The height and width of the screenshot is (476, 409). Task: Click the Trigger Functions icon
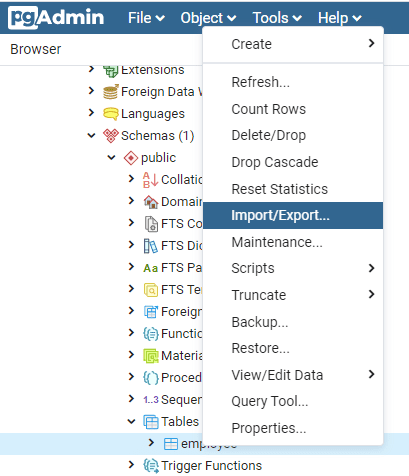[x=151, y=466]
